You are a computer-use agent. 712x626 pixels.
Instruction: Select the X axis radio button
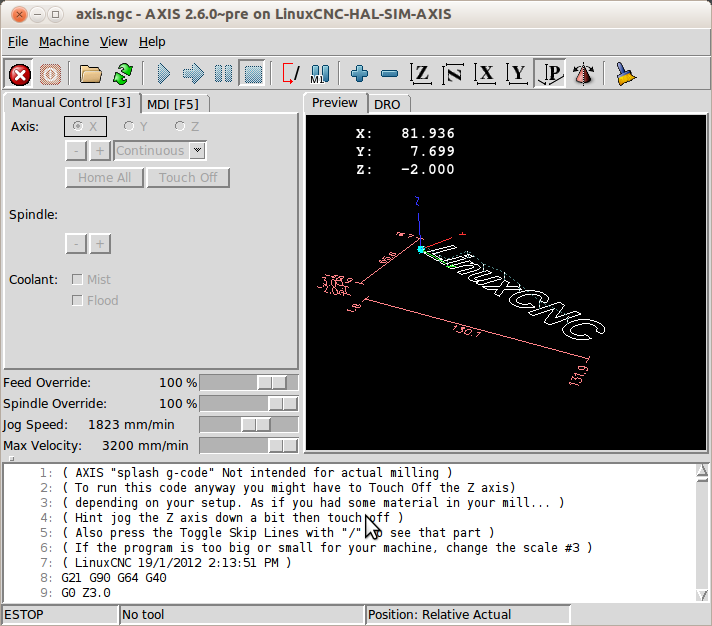tap(85, 126)
